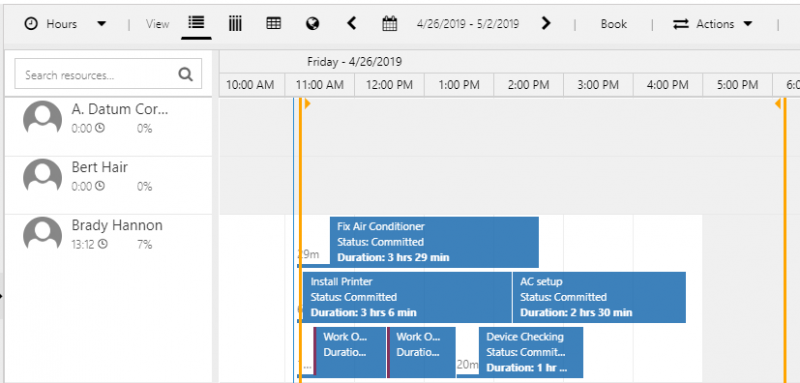The height and width of the screenshot is (383, 800).
Task: Click the left orange timeline marker flag
Action: [x=307, y=104]
